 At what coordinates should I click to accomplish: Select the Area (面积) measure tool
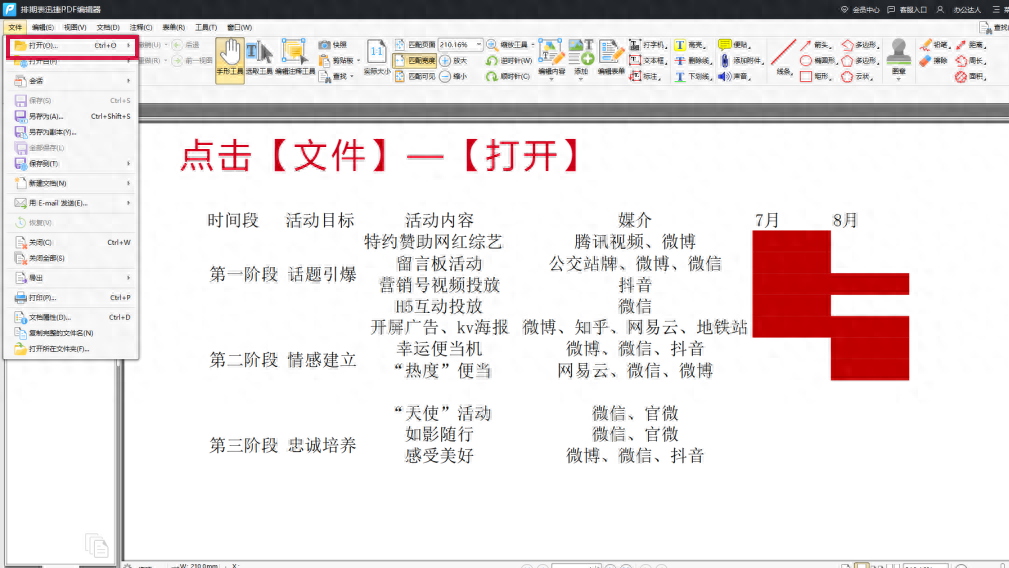tap(971, 76)
